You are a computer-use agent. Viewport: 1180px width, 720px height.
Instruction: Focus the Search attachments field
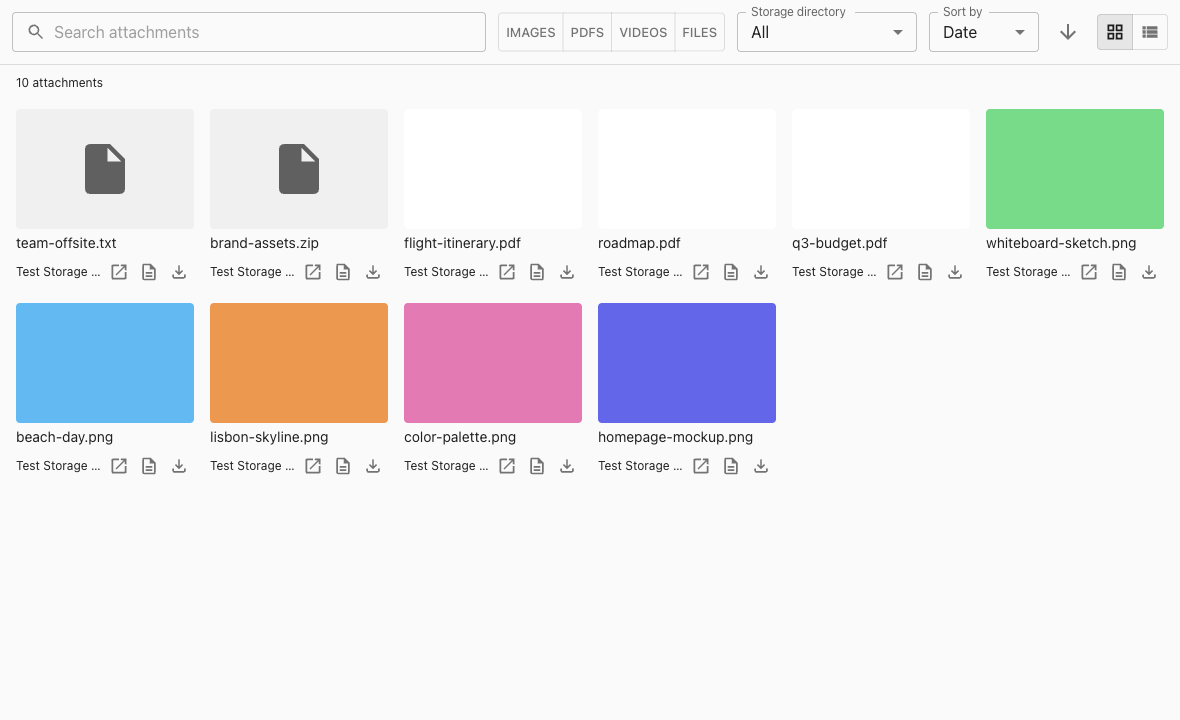click(x=249, y=32)
